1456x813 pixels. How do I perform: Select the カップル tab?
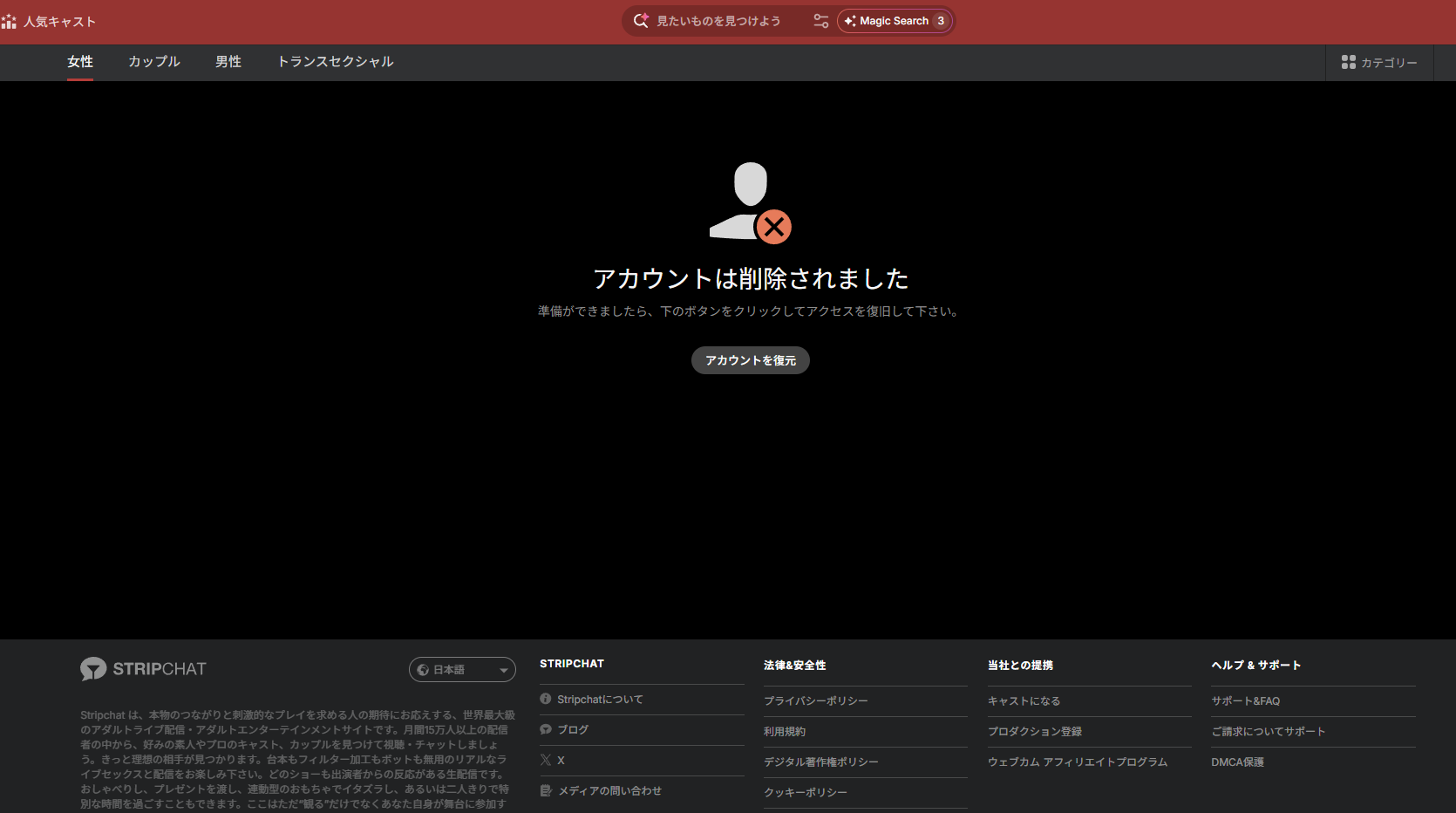[154, 62]
